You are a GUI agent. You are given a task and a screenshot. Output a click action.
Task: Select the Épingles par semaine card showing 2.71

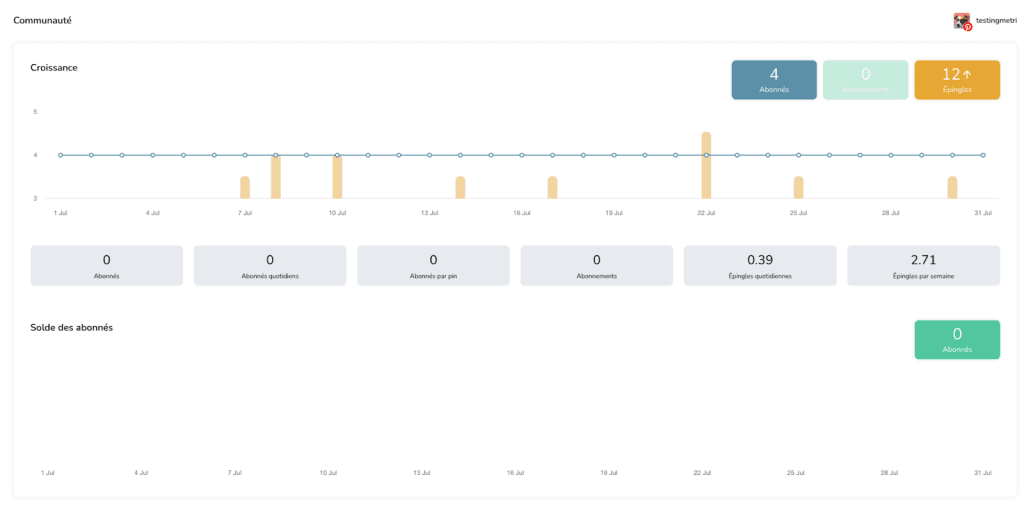click(x=923, y=266)
